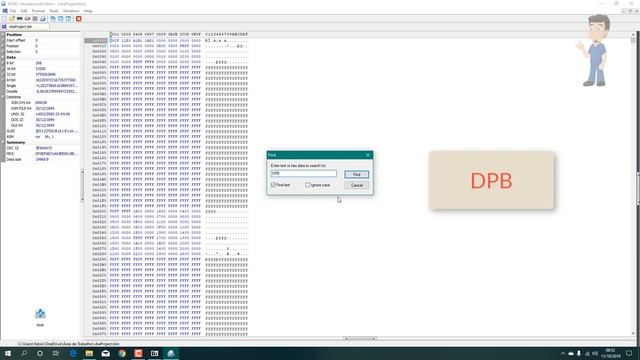Viewport: 640px width, 360px height.
Task: Select the 64 bit value row
Action: coord(43,80)
